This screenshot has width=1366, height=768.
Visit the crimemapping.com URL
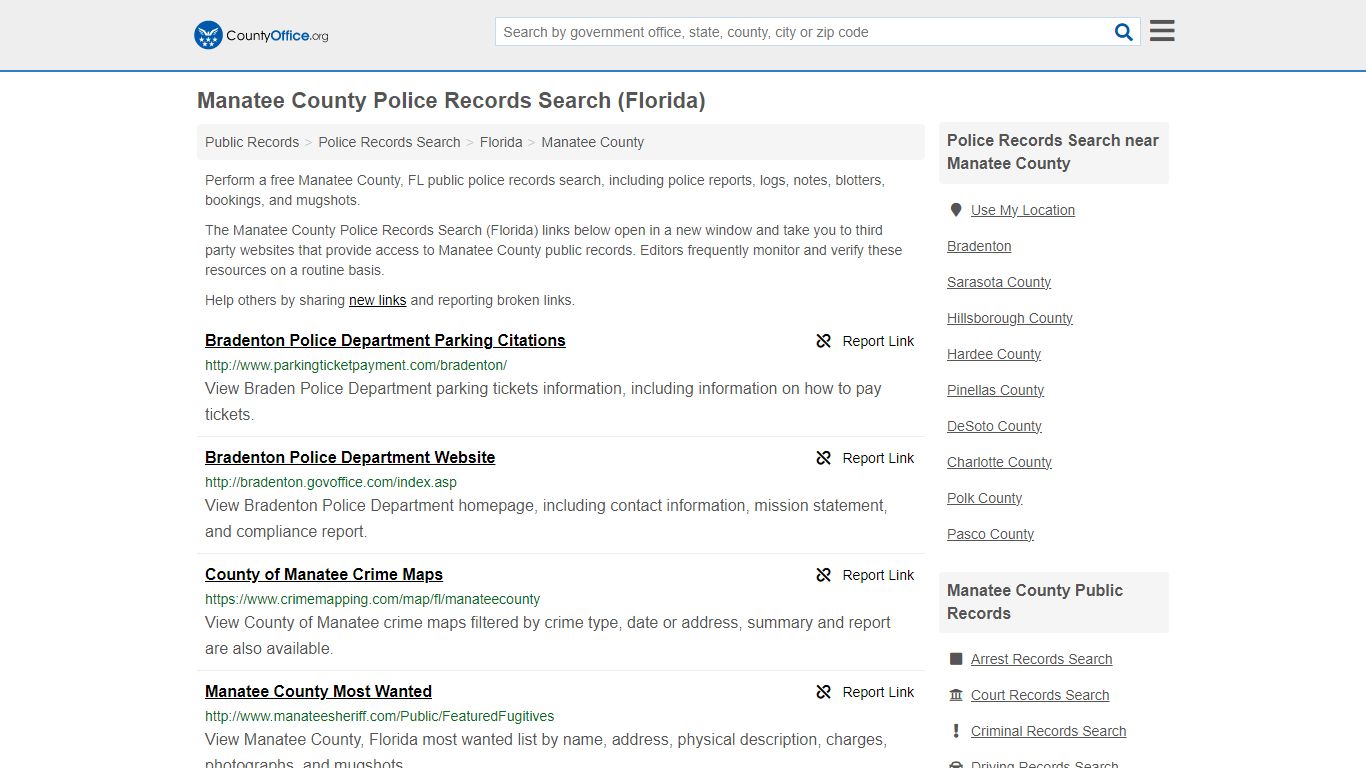coord(372,599)
